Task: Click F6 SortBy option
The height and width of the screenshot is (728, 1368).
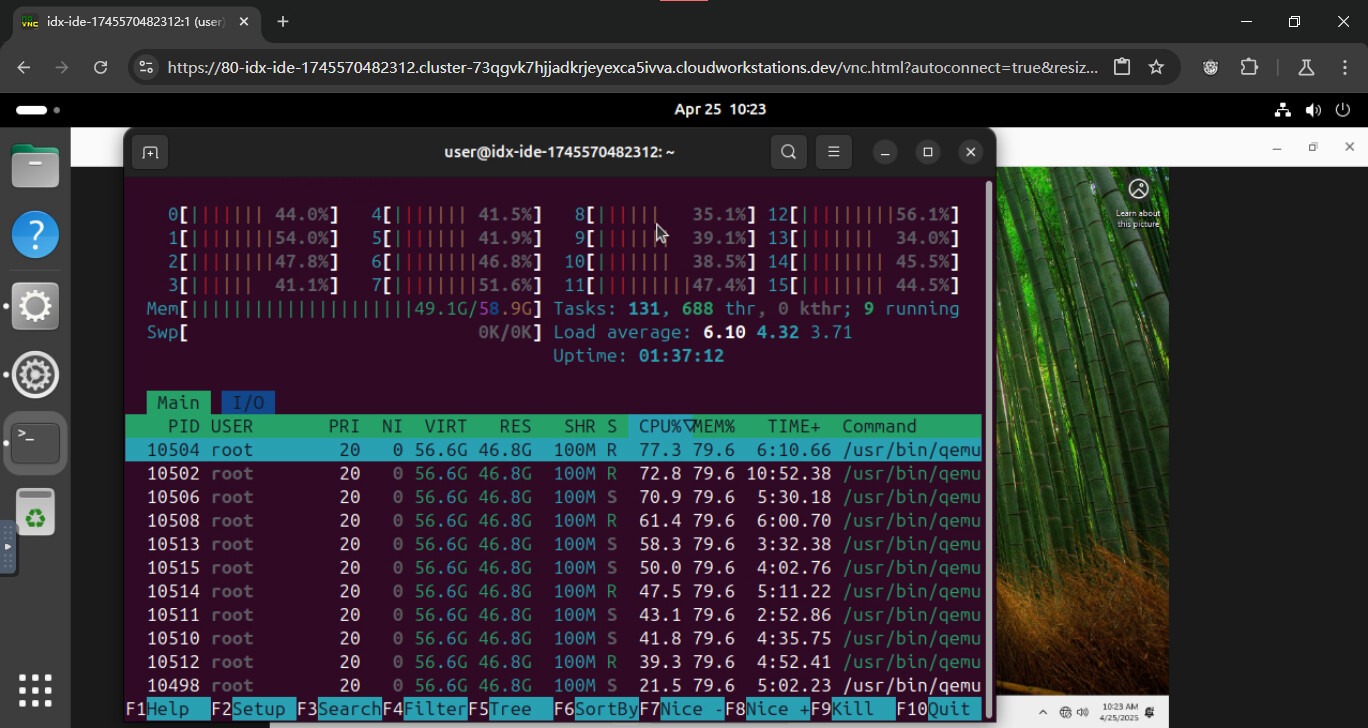Action: (x=607, y=709)
